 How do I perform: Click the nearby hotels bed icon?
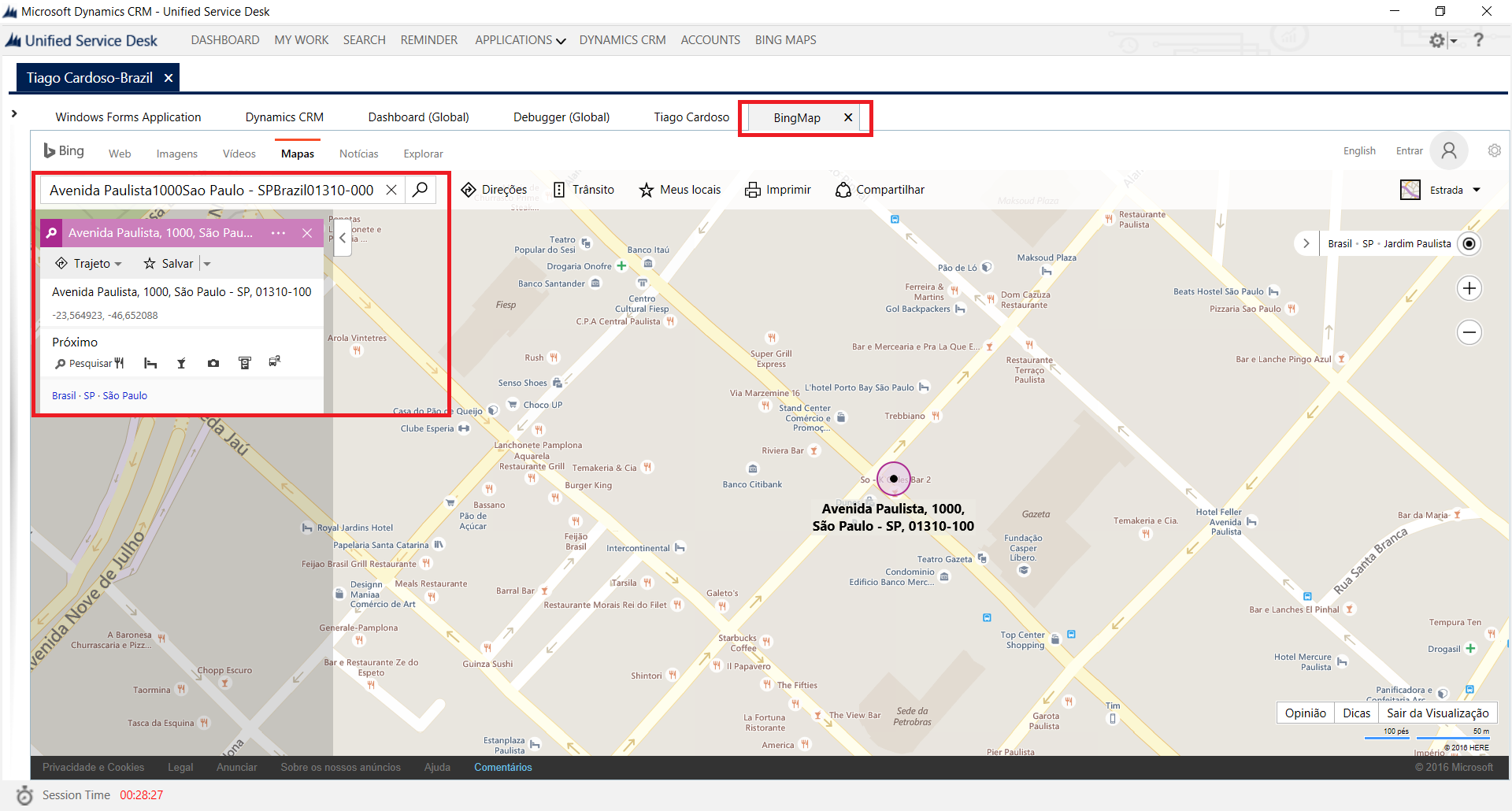click(150, 363)
